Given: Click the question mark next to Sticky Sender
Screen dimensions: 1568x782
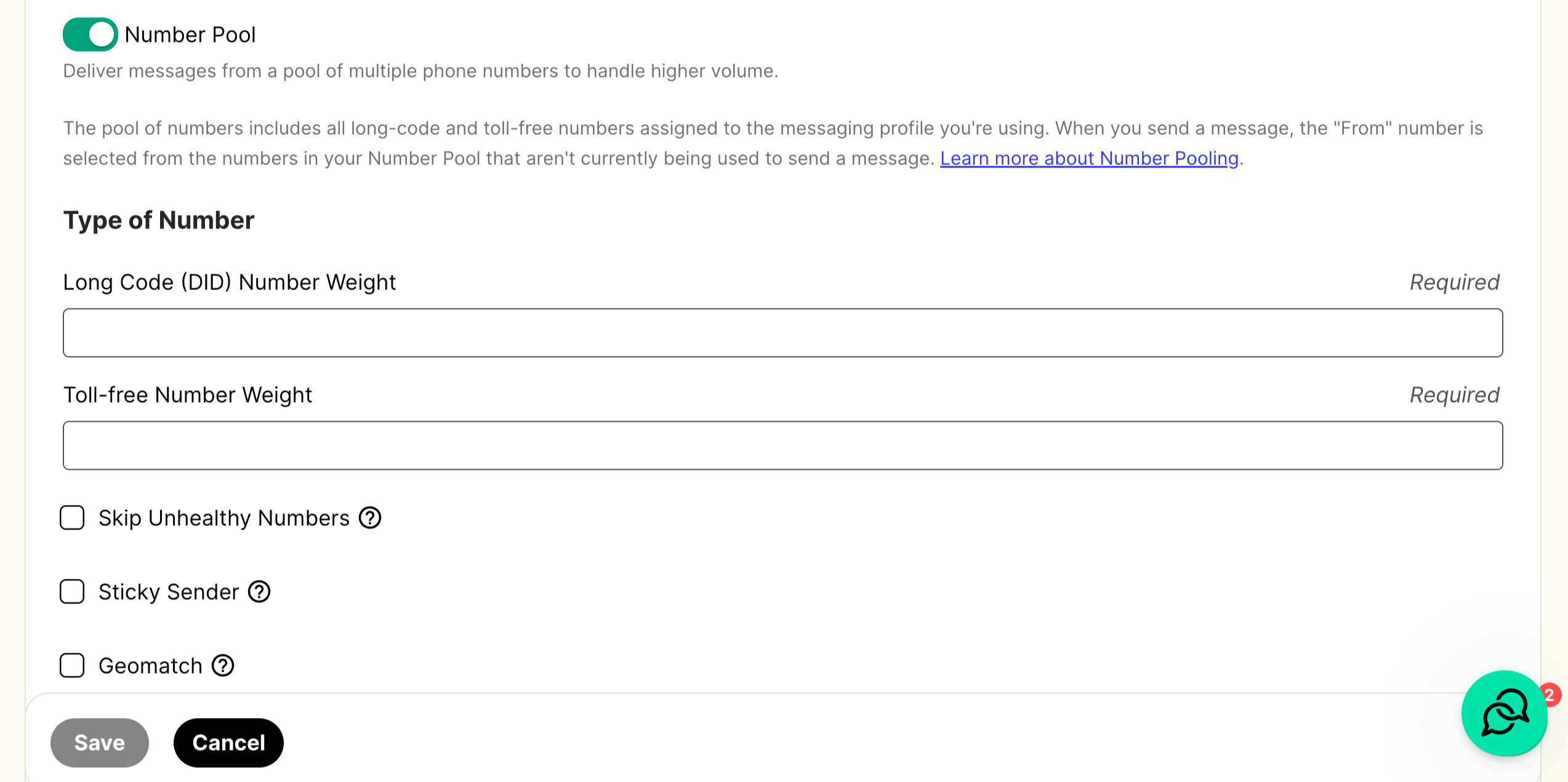Looking at the screenshot, I should click(259, 592).
